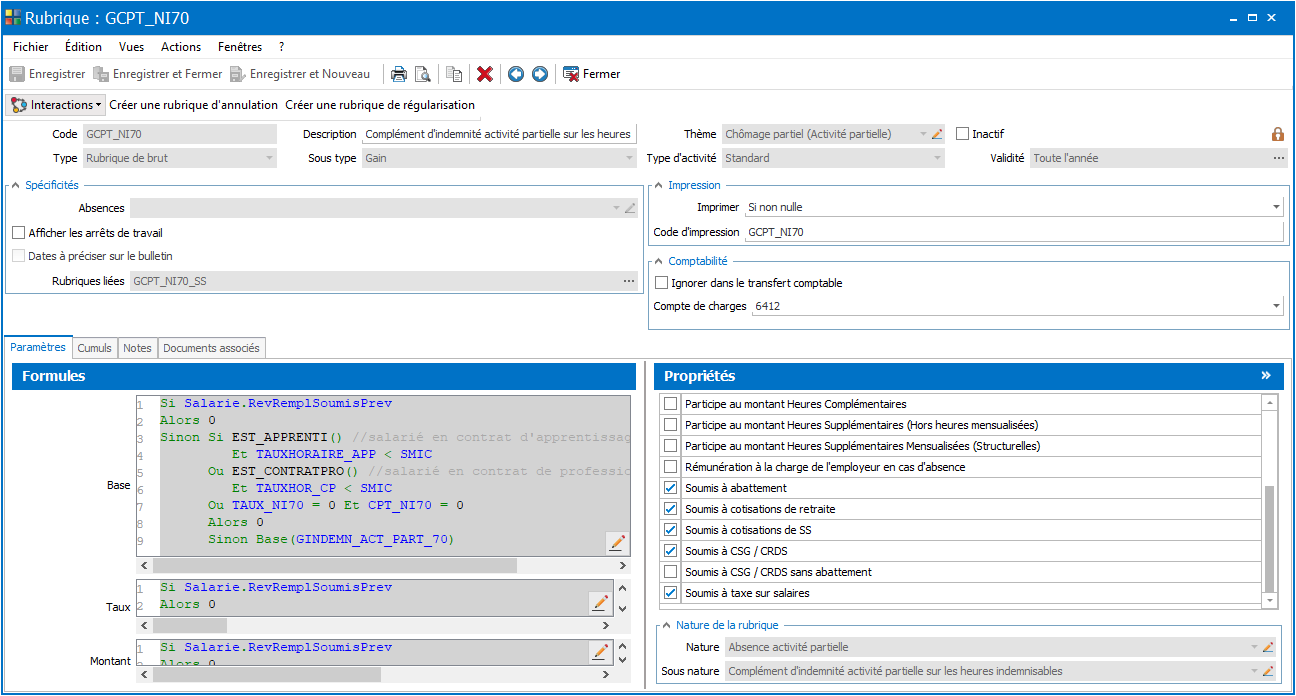This screenshot has width=1296, height=696.
Task: Open the Type d'activité dropdown
Action: click(x=937, y=158)
